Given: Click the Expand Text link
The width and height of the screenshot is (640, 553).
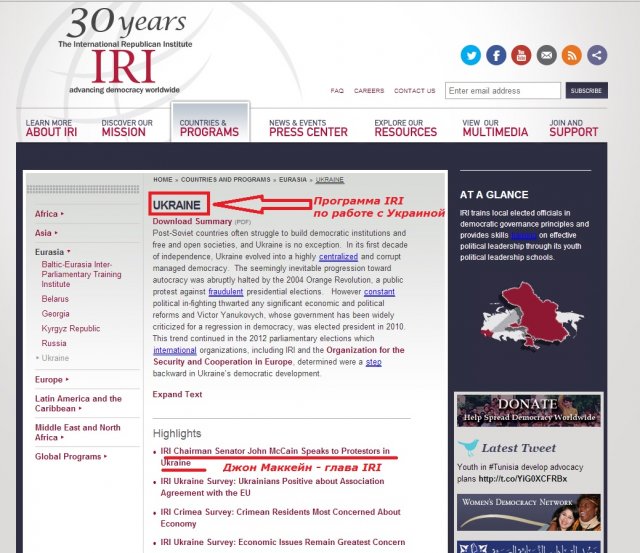Looking at the screenshot, I should (x=177, y=394).
